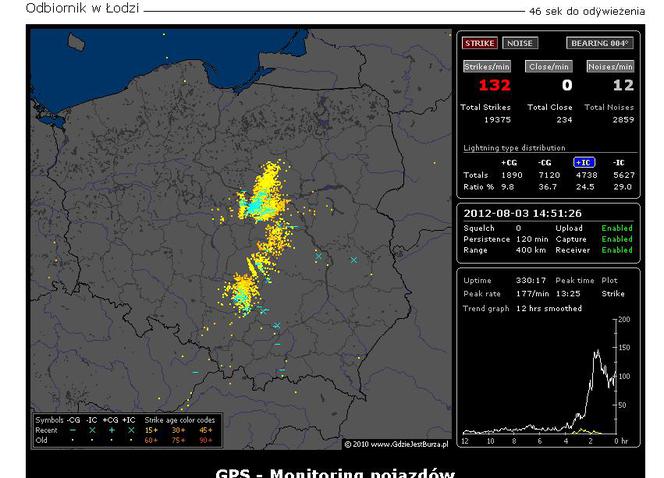The height and width of the screenshot is (478, 664).
Task: Click the 15+ strike age color code
Action: (x=151, y=430)
